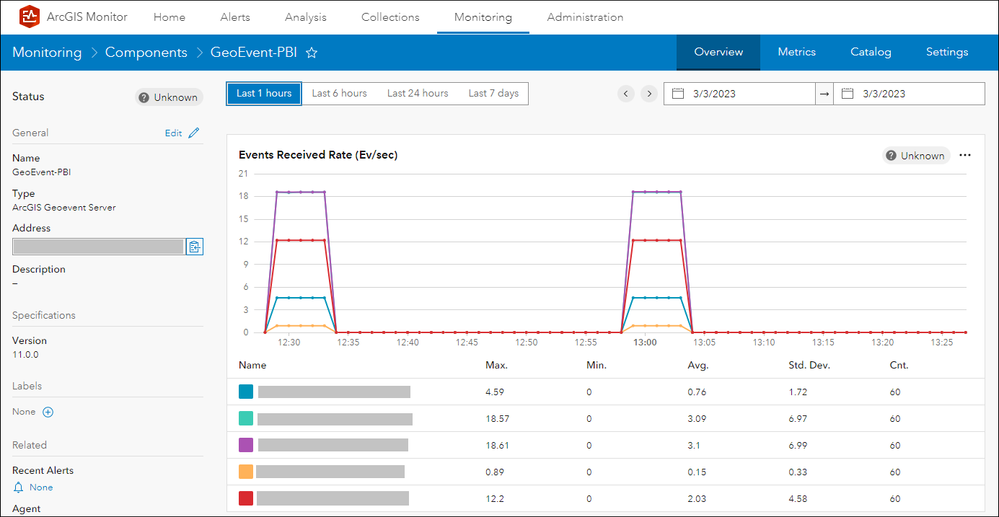The image size is (999, 517).
Task: Select Last 24 hours range
Action: (x=418, y=93)
